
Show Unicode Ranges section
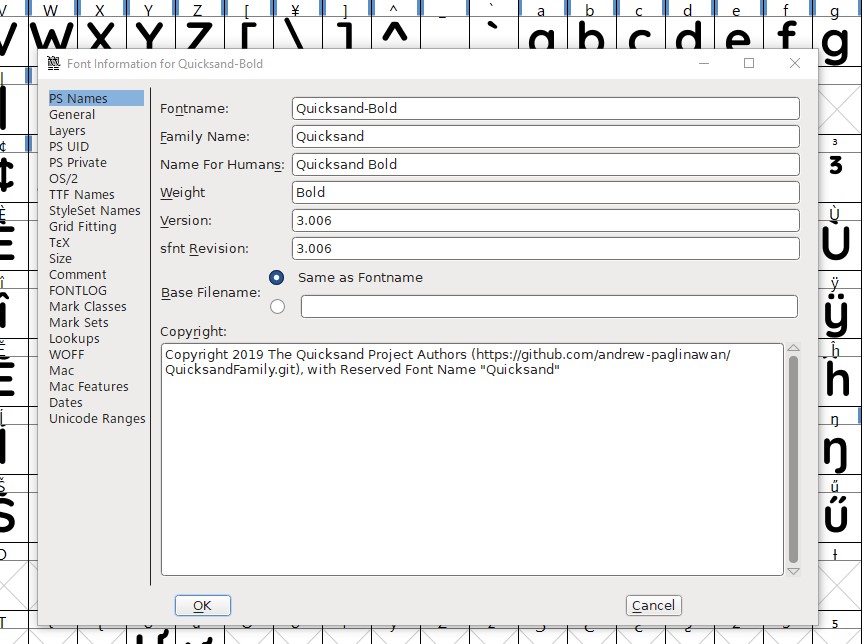tap(97, 418)
